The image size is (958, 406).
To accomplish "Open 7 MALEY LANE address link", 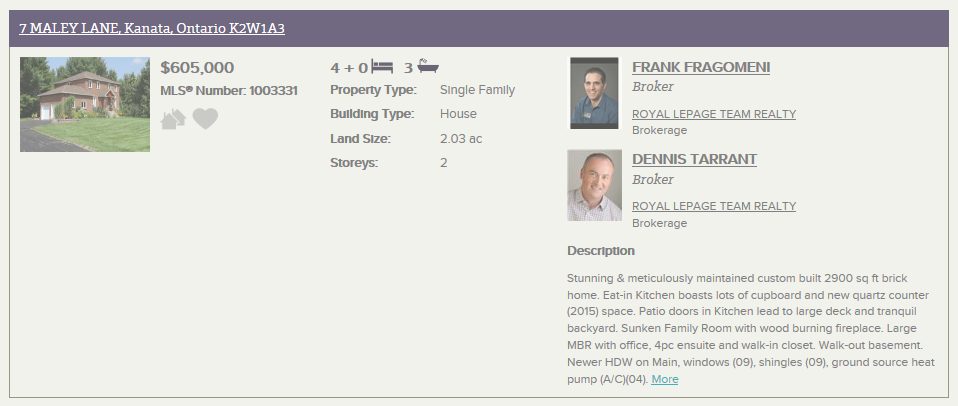I will point(152,28).
